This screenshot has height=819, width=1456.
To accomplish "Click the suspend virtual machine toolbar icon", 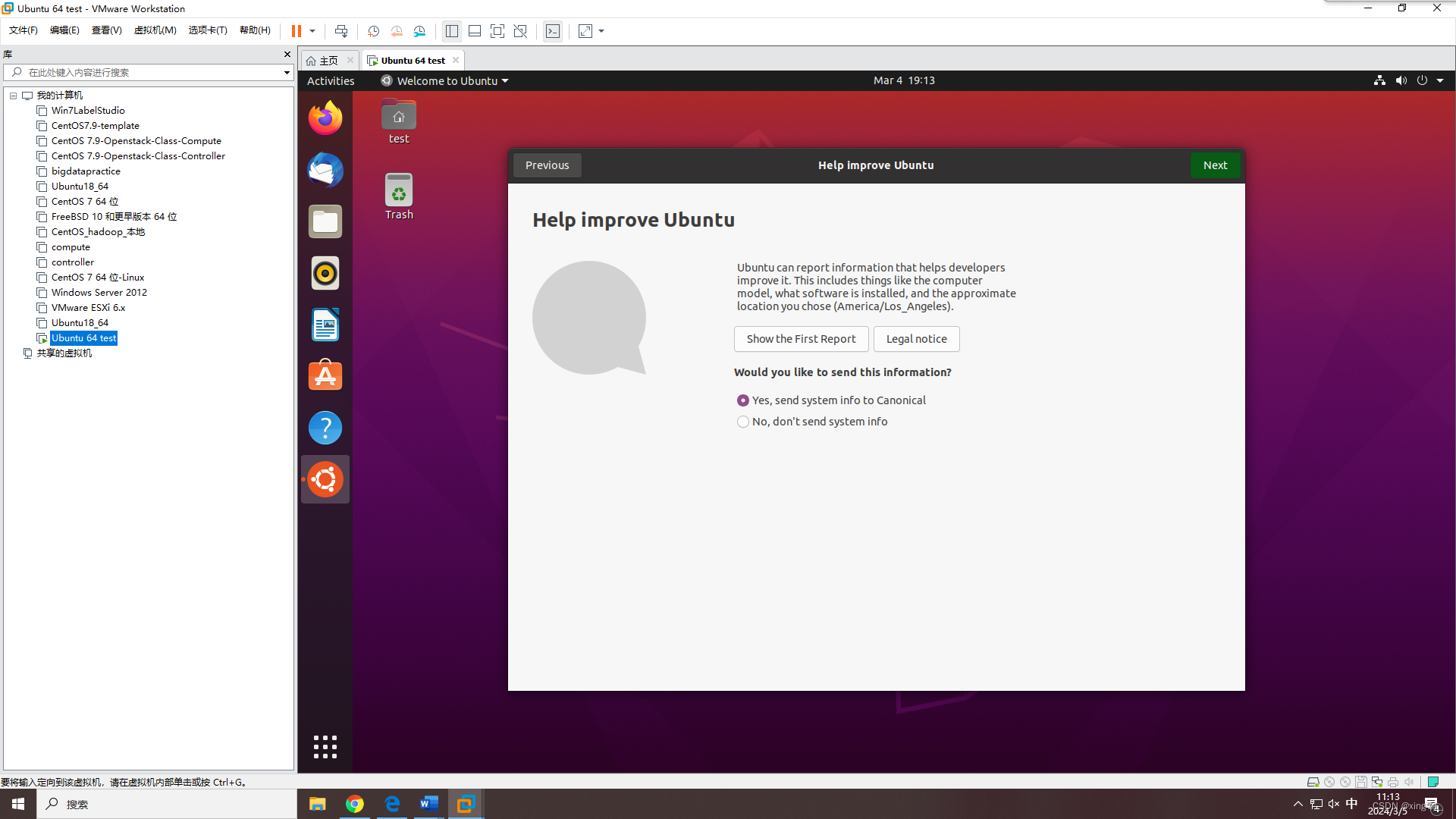I will coord(297,31).
